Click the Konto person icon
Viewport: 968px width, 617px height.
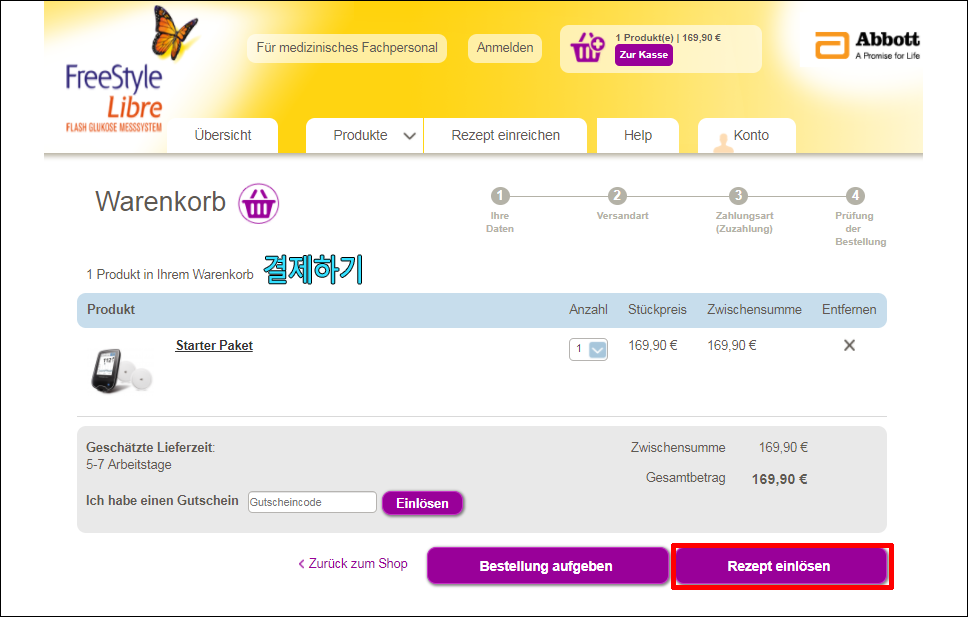coord(722,142)
